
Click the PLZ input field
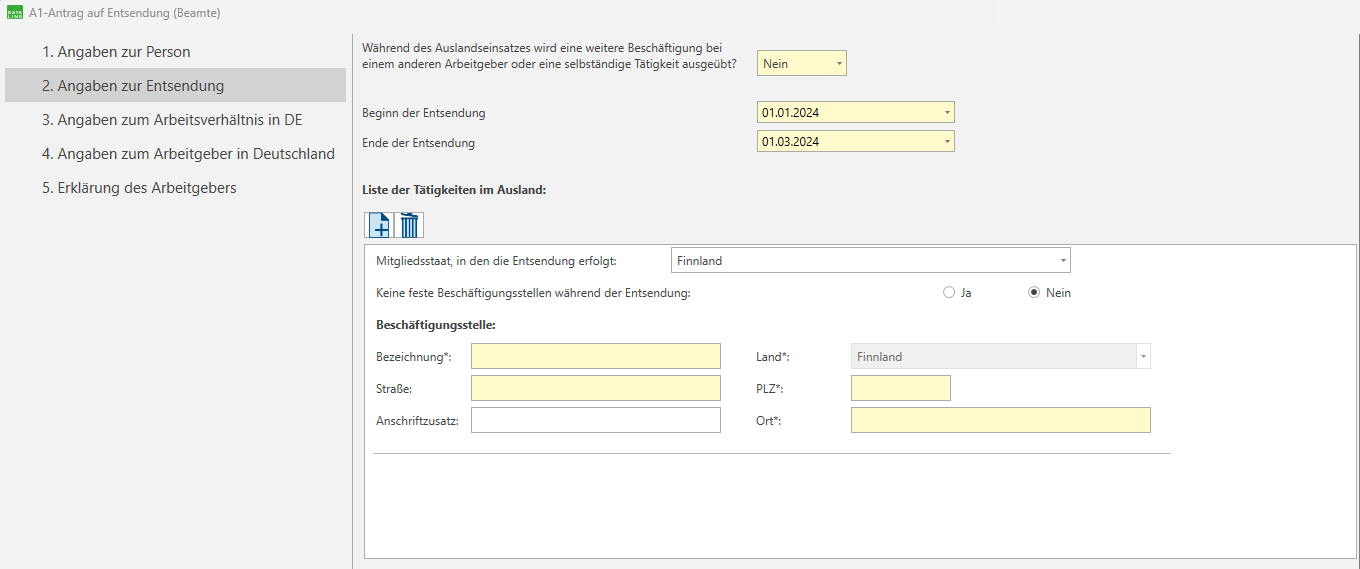tap(900, 388)
